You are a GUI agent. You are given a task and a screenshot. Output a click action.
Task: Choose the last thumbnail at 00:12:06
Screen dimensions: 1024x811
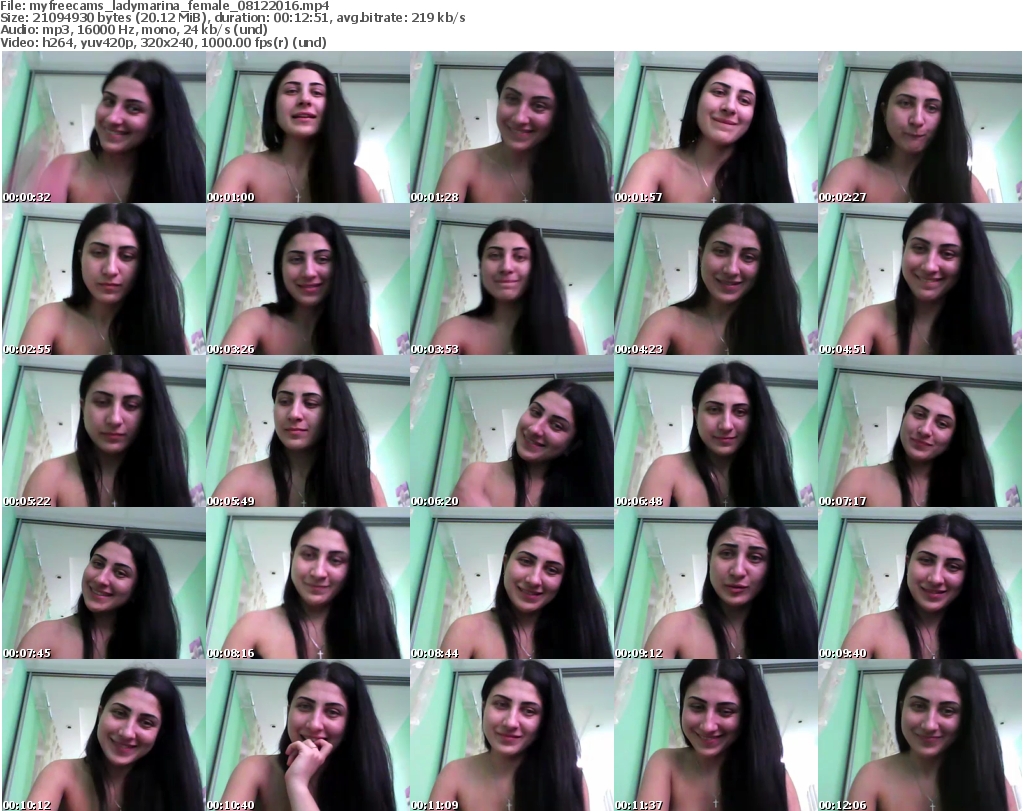[x=919, y=735]
